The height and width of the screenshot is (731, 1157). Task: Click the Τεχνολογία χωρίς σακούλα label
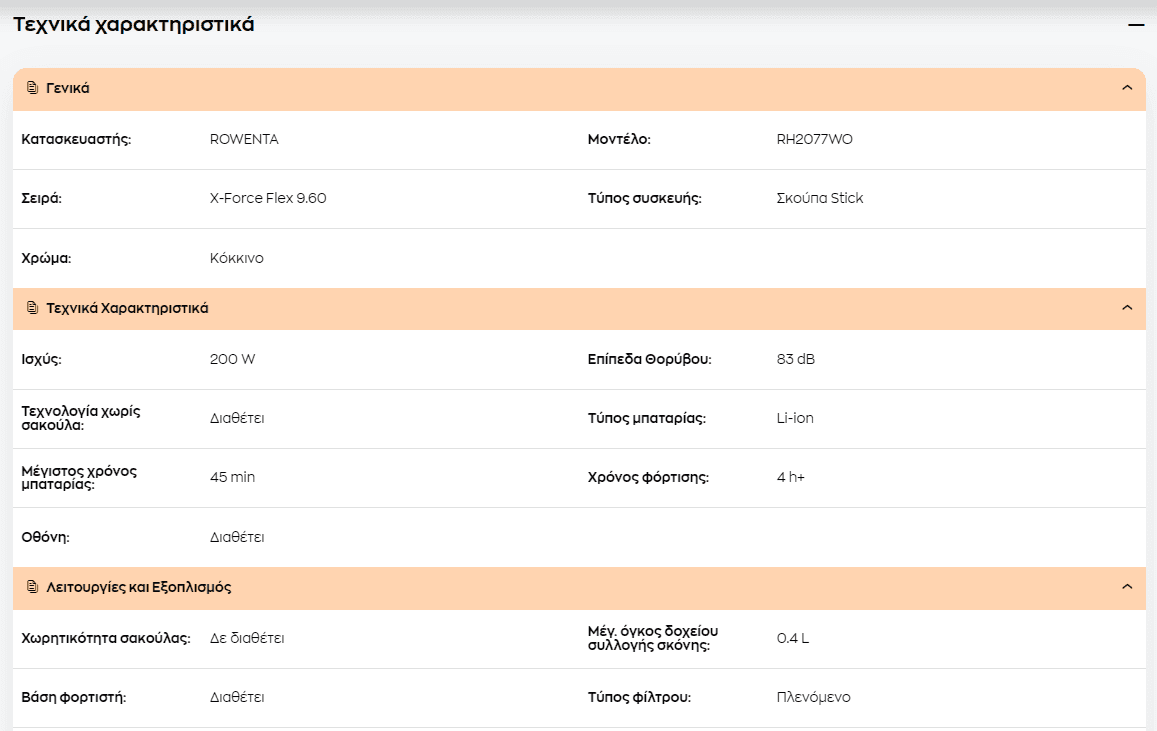pyautogui.click(x=80, y=418)
